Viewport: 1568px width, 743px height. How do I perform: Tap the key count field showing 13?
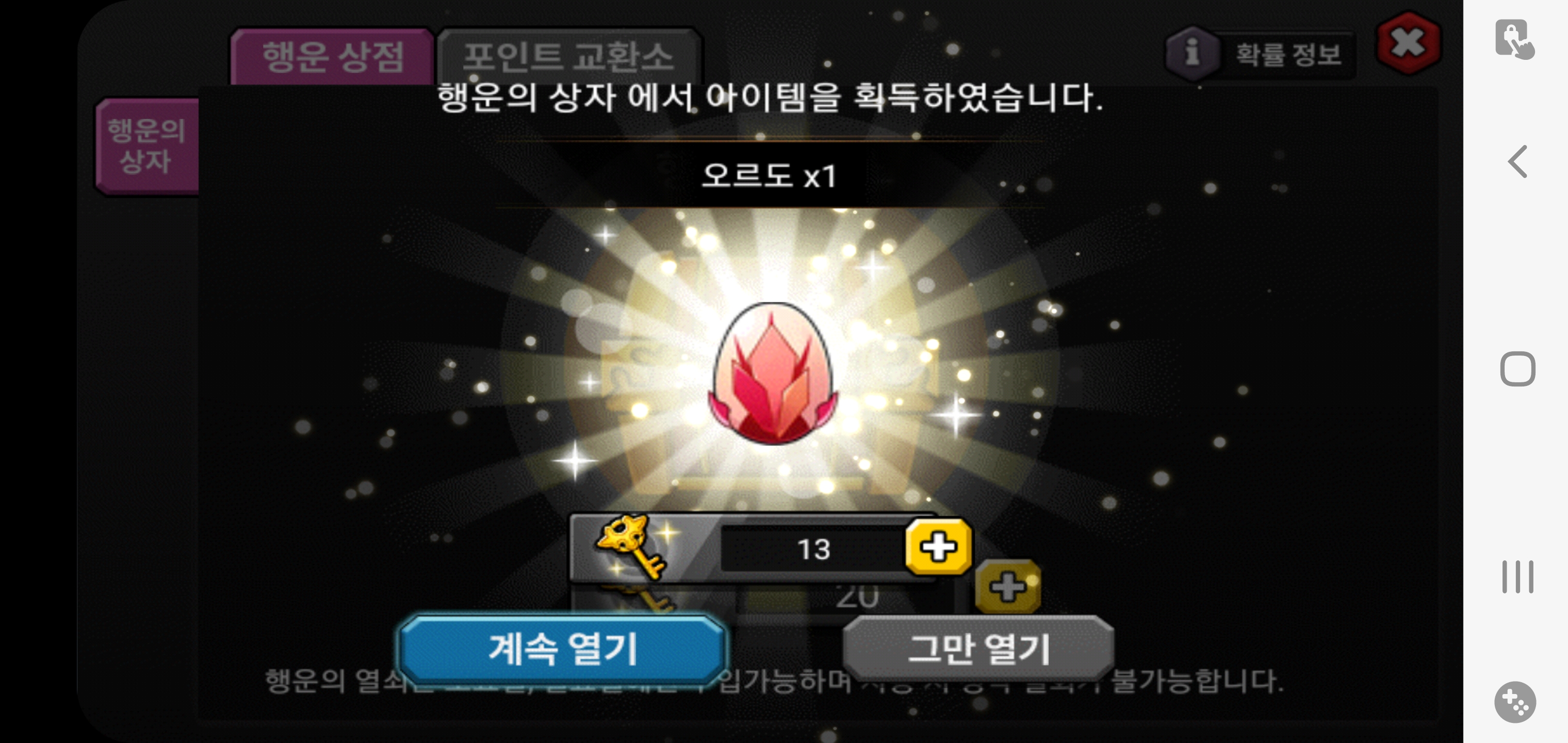(x=813, y=550)
